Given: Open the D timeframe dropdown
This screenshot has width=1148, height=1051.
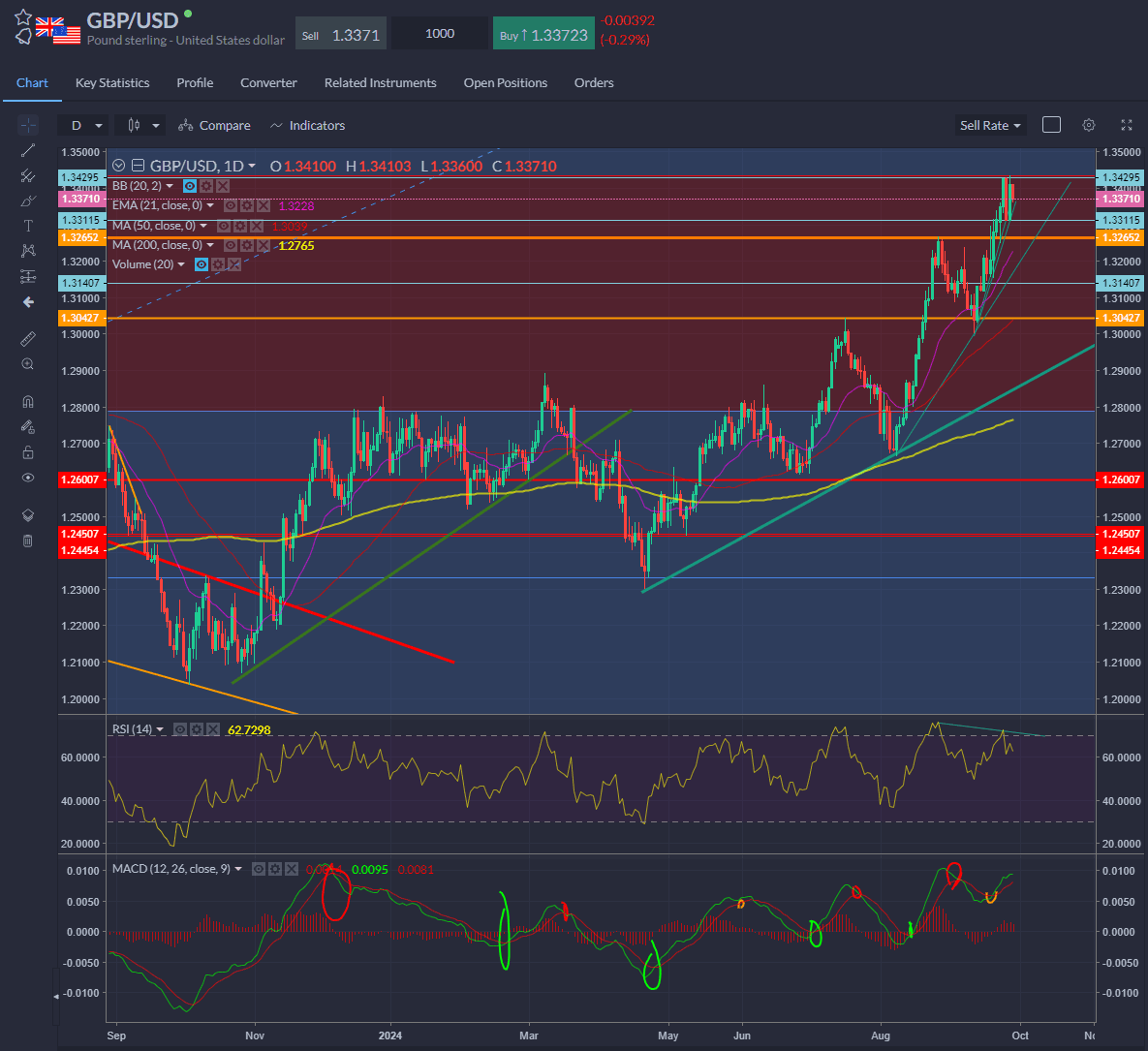Looking at the screenshot, I should pos(83,125).
